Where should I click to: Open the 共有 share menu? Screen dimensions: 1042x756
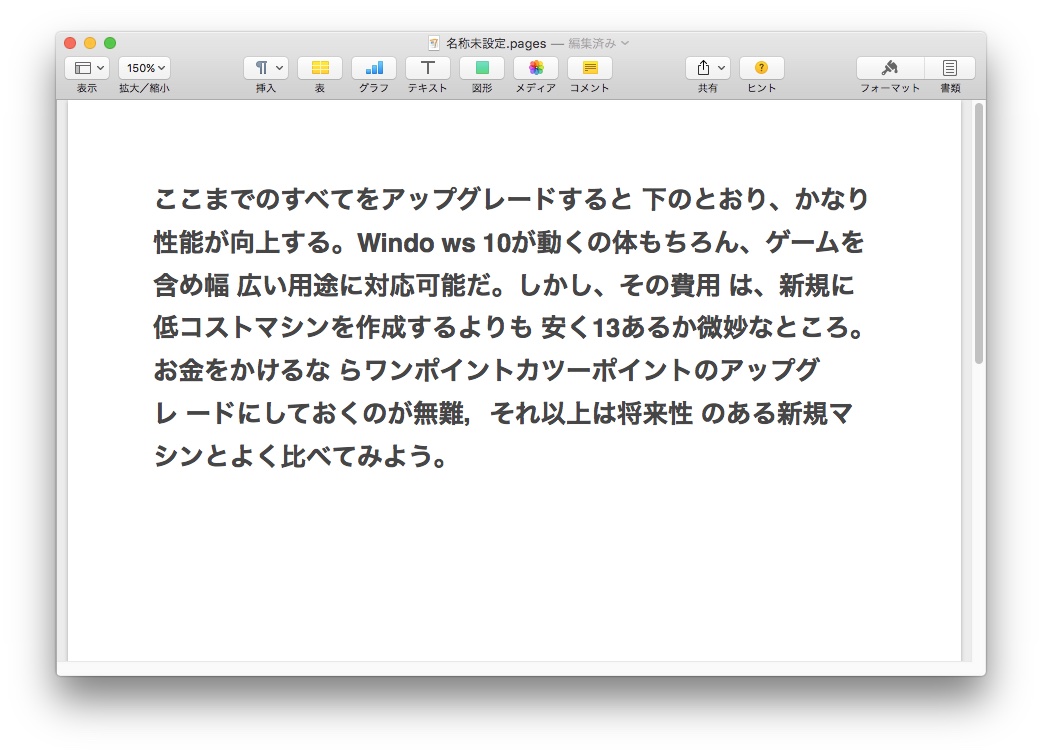pyautogui.click(x=708, y=68)
